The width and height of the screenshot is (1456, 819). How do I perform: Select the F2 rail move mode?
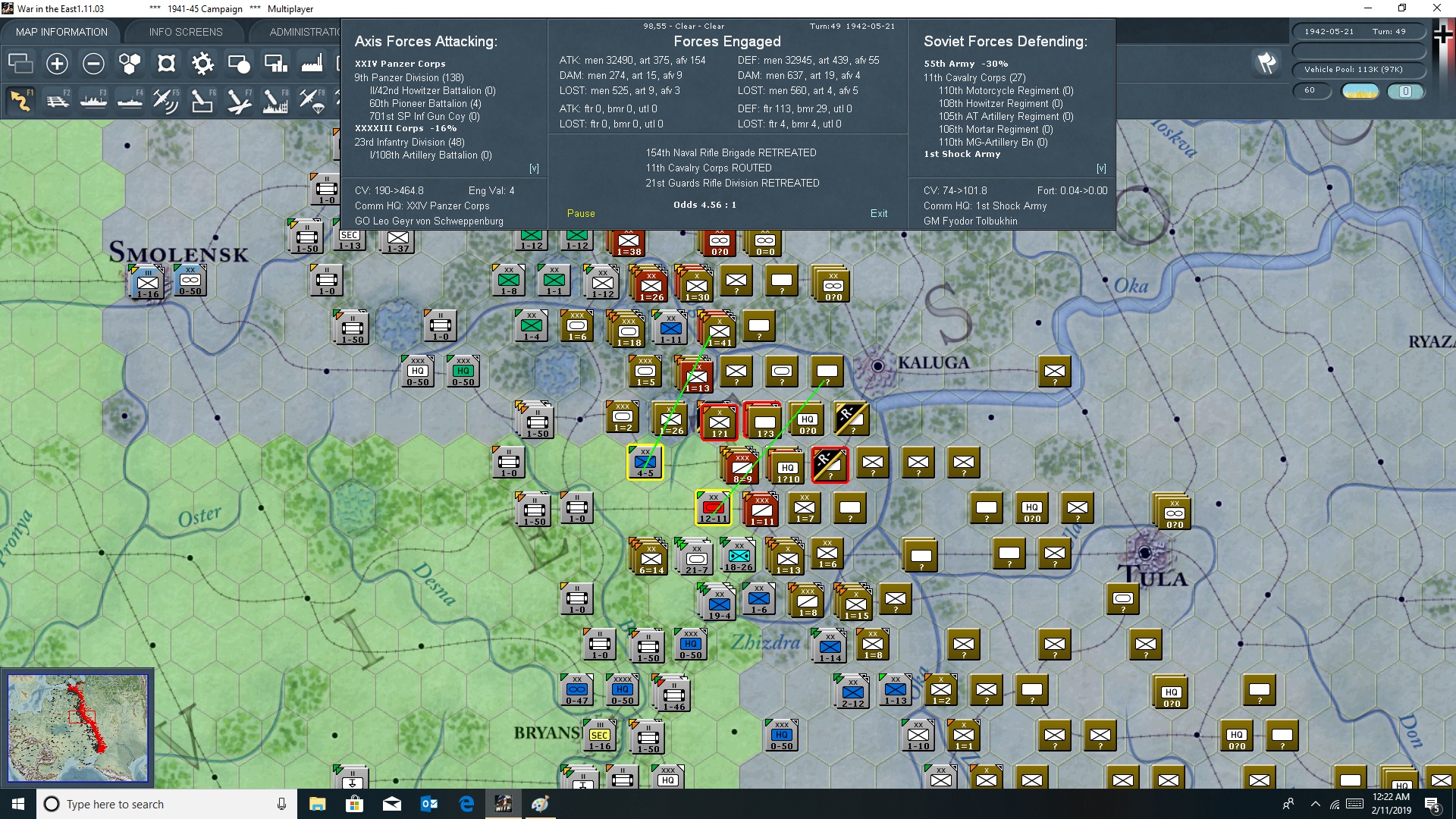point(57,100)
